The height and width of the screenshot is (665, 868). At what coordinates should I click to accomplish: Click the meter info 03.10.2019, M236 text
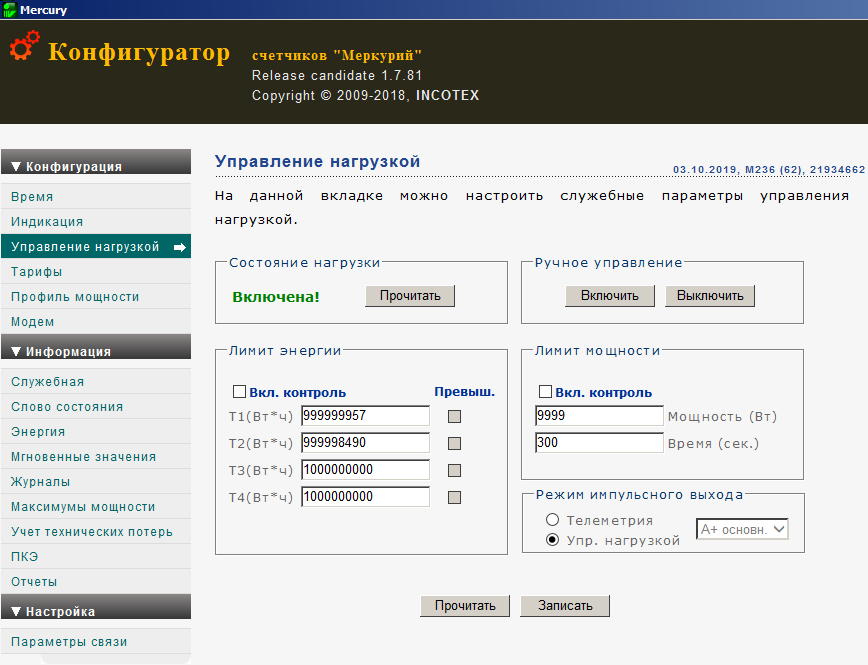(769, 169)
